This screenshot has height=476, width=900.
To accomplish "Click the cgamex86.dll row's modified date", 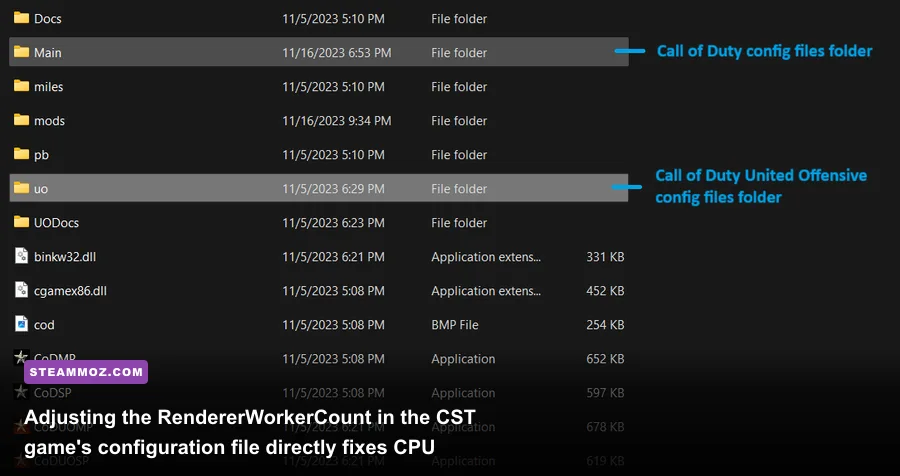I will click(333, 291).
